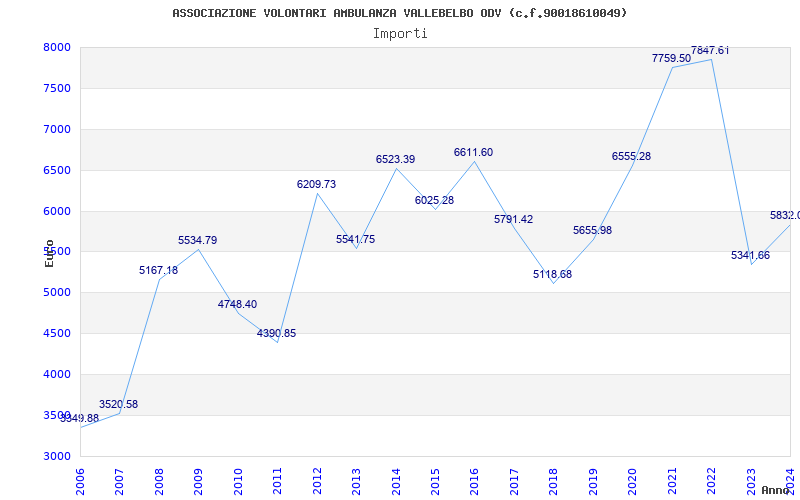Select data label 4748.40
The image size is (800, 500).
click(x=237, y=305)
